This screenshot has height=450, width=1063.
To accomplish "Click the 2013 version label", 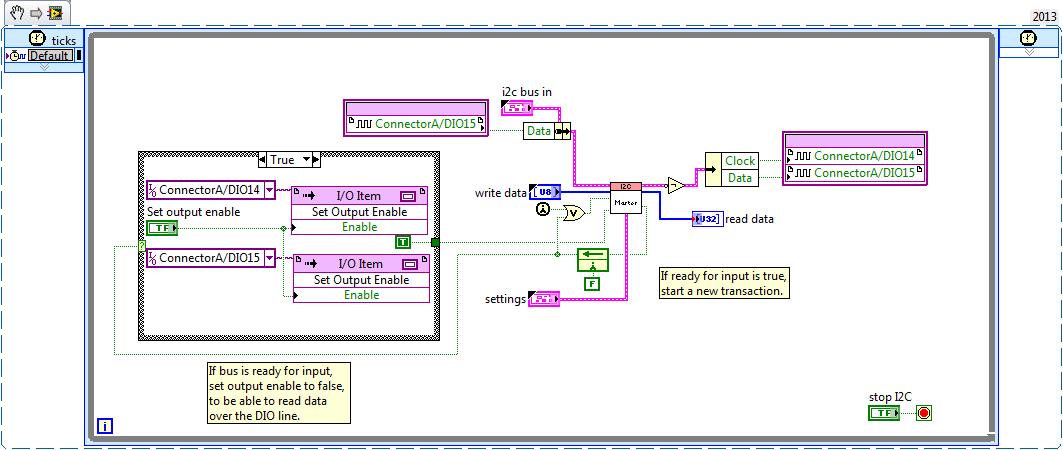I will [1043, 16].
